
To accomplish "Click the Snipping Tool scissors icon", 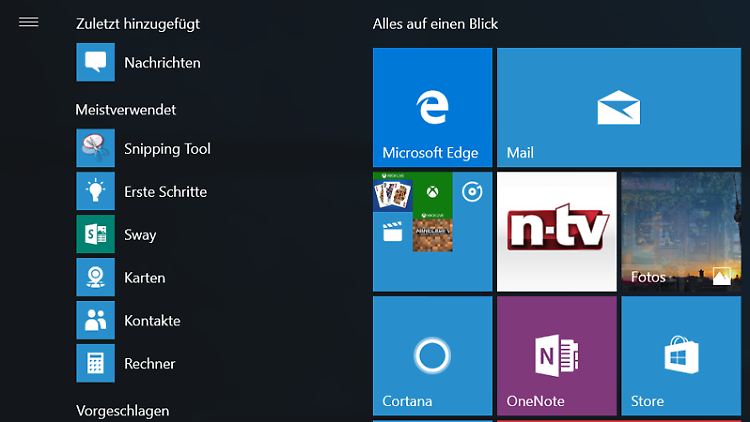I will tap(96, 148).
